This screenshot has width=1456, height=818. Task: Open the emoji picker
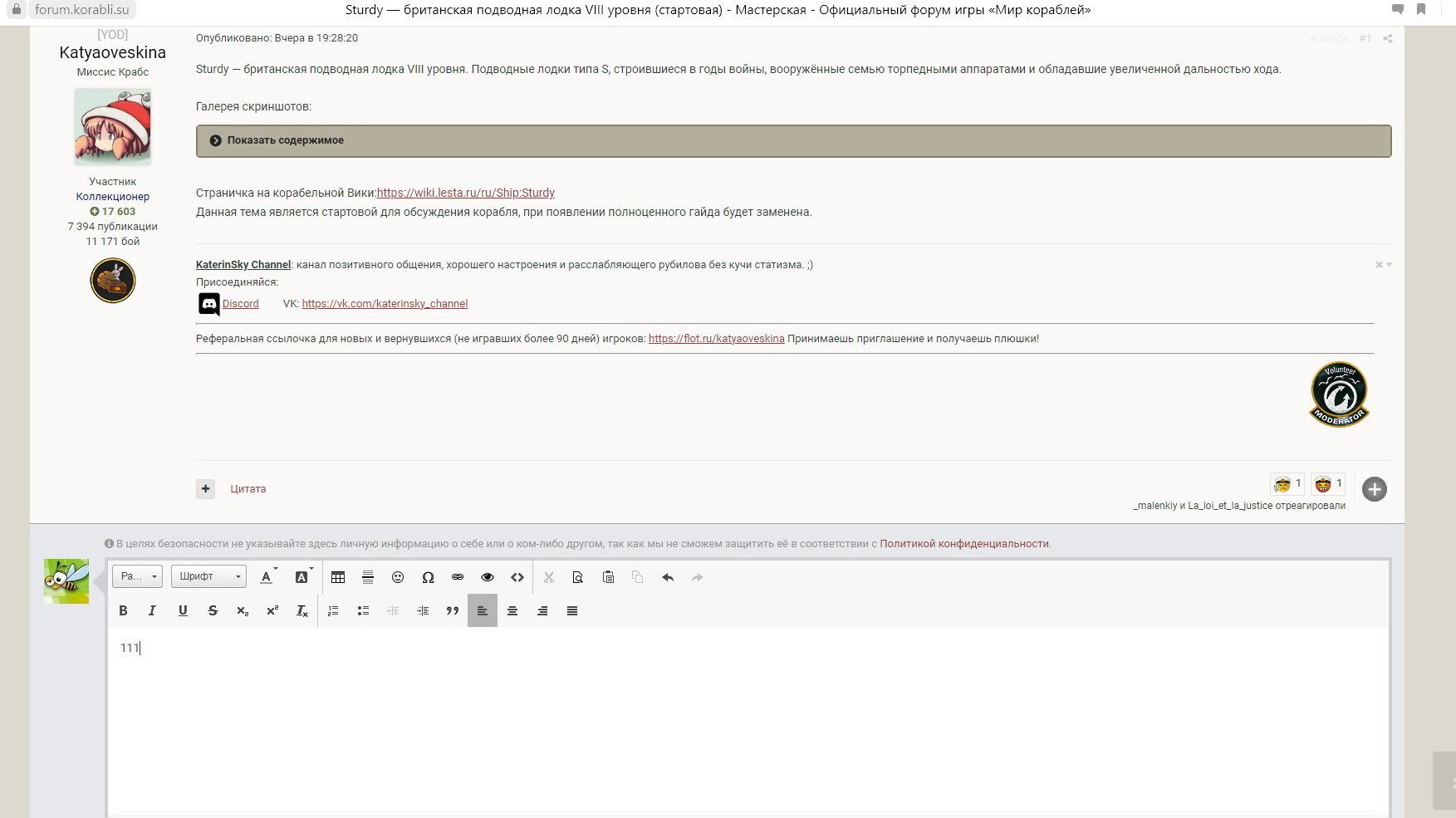click(398, 577)
